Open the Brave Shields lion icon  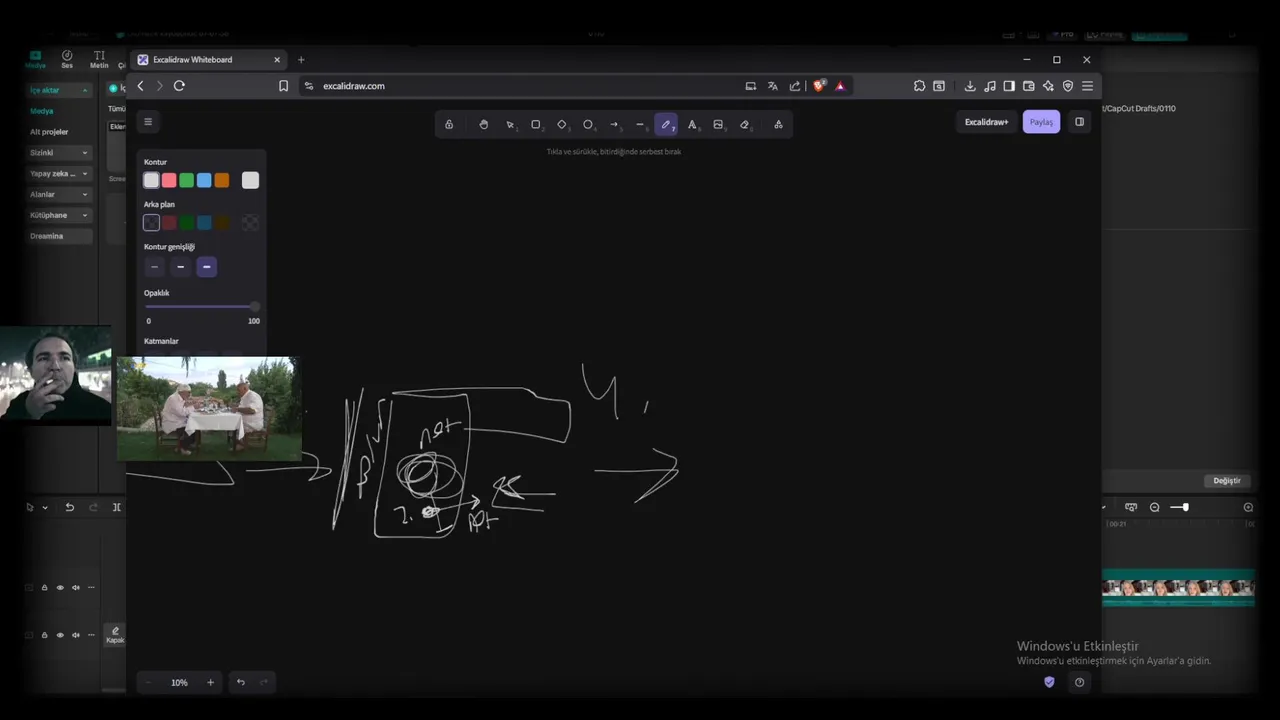click(819, 86)
